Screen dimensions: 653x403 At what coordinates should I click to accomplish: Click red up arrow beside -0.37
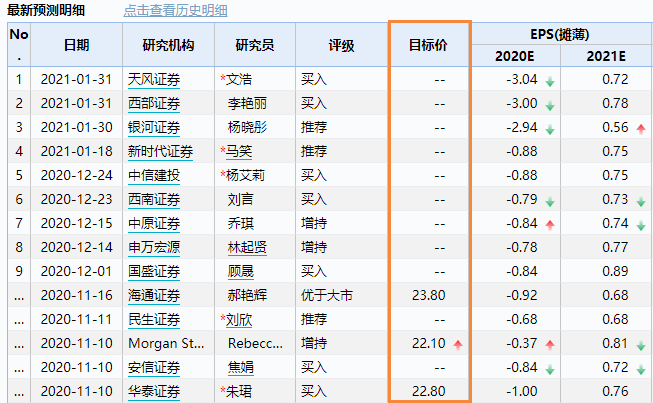click(550, 345)
